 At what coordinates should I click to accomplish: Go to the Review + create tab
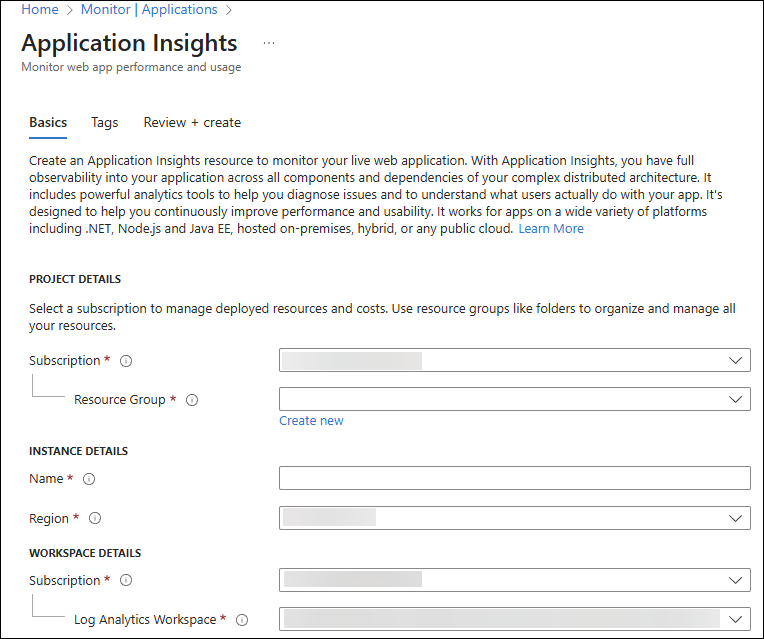[x=192, y=122]
